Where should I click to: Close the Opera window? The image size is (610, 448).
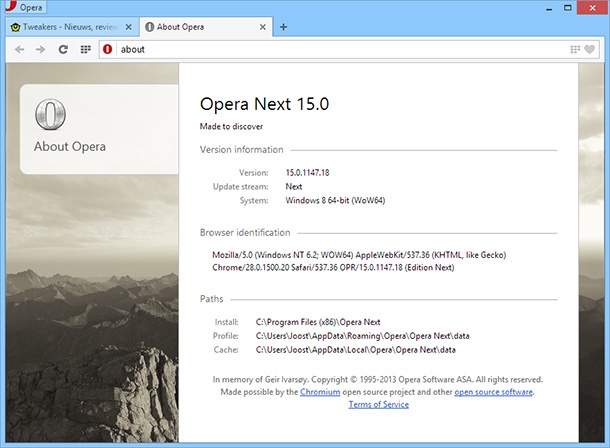592,8
